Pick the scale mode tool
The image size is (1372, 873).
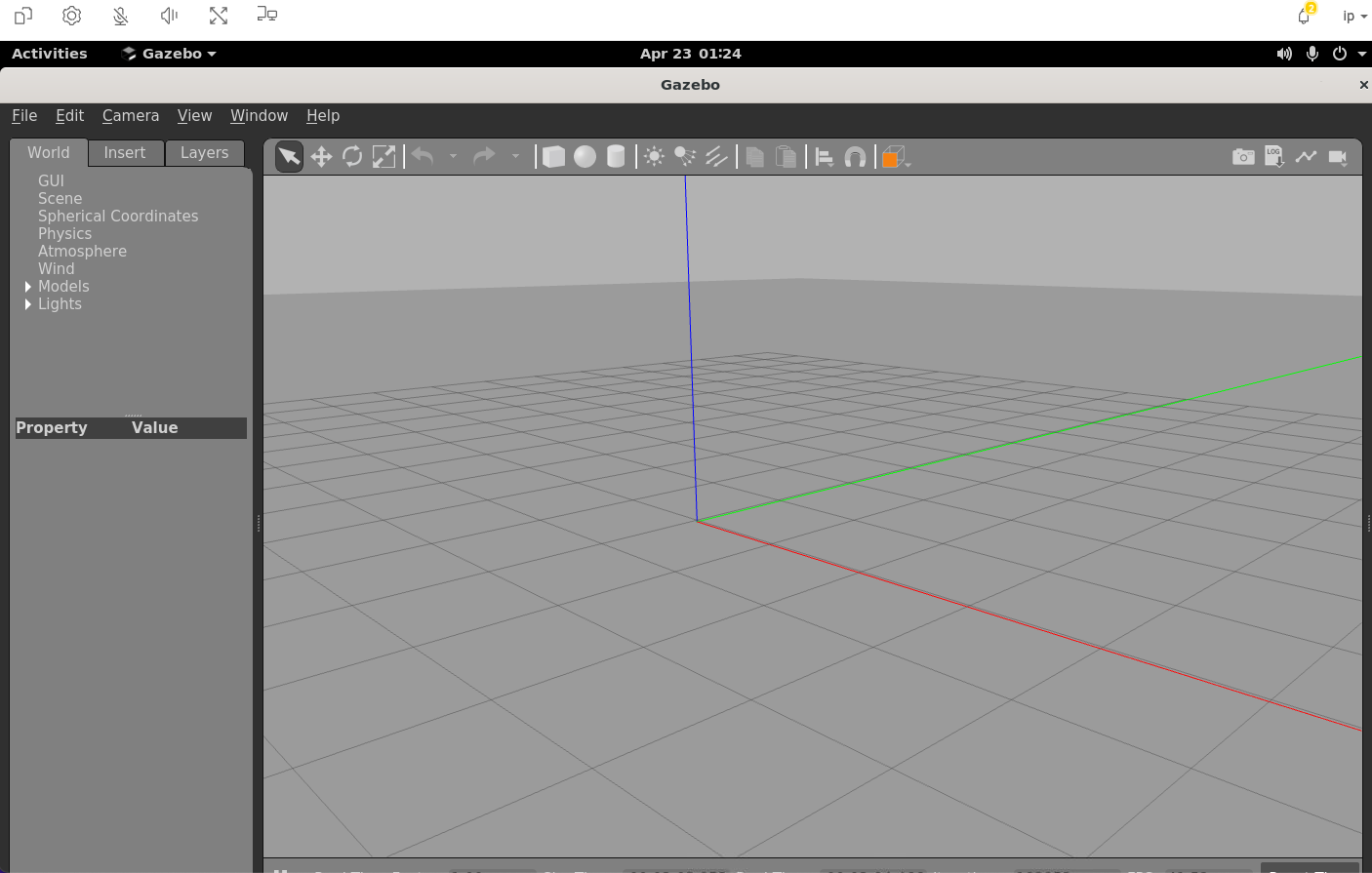pyautogui.click(x=384, y=156)
